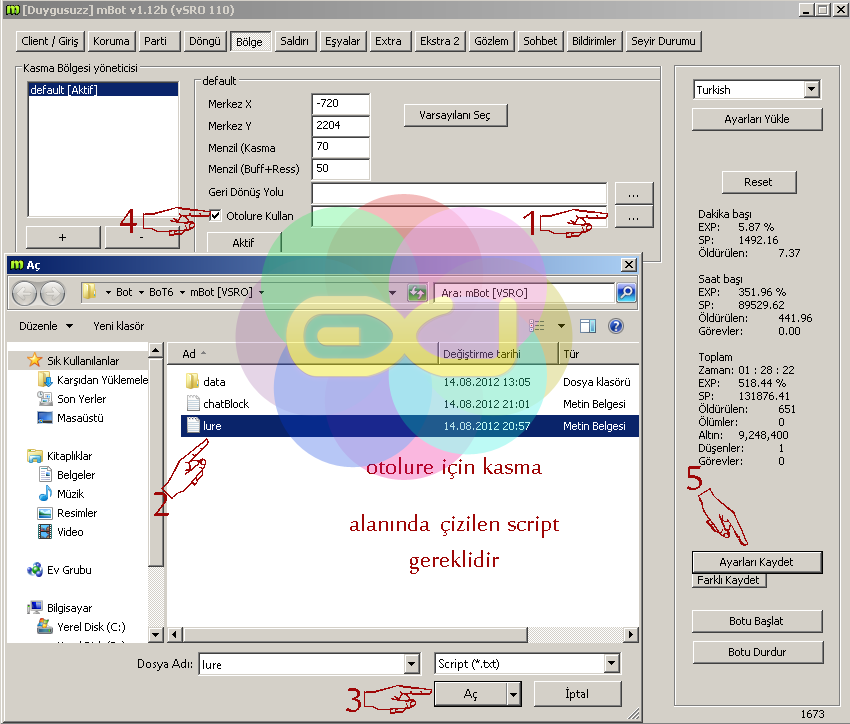Expand the BoT6 breadcrumb arrow
The height and width of the screenshot is (724, 850).
click(182, 293)
